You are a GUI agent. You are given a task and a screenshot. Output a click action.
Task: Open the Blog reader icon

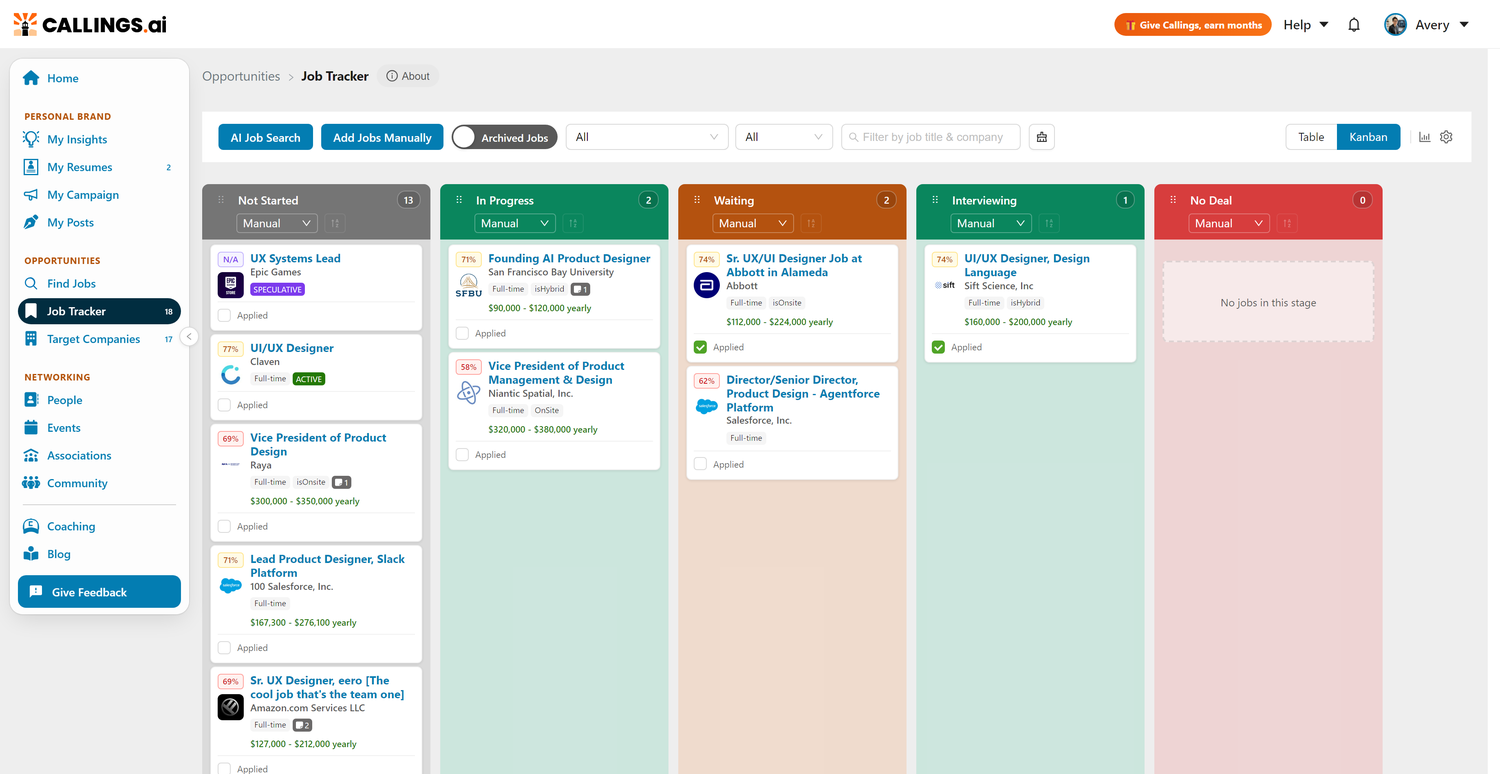click(x=31, y=554)
